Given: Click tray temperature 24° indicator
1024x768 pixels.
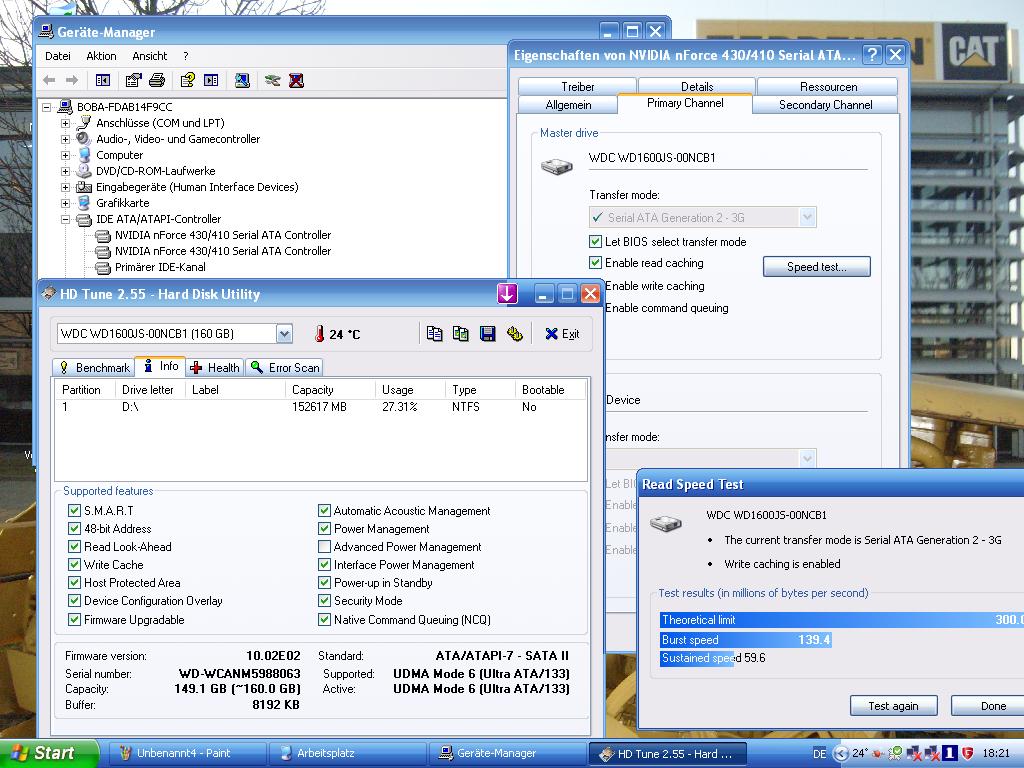Looking at the screenshot, I should tap(859, 753).
